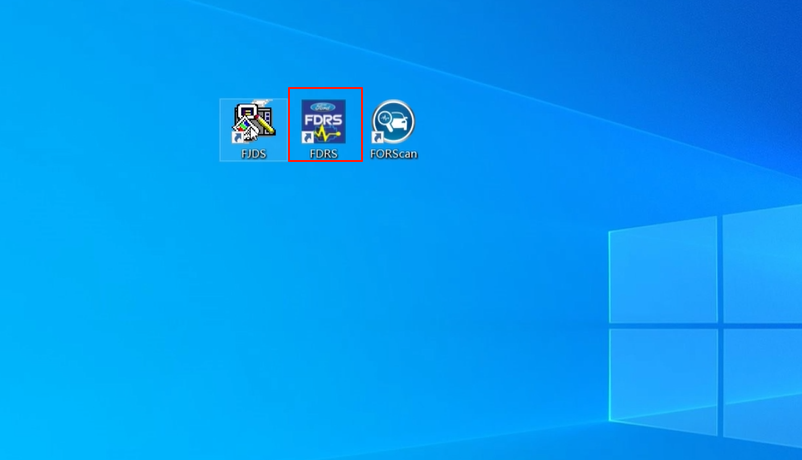The image size is (802, 460).
Task: Click the "FDRS" text label
Action: (324, 154)
